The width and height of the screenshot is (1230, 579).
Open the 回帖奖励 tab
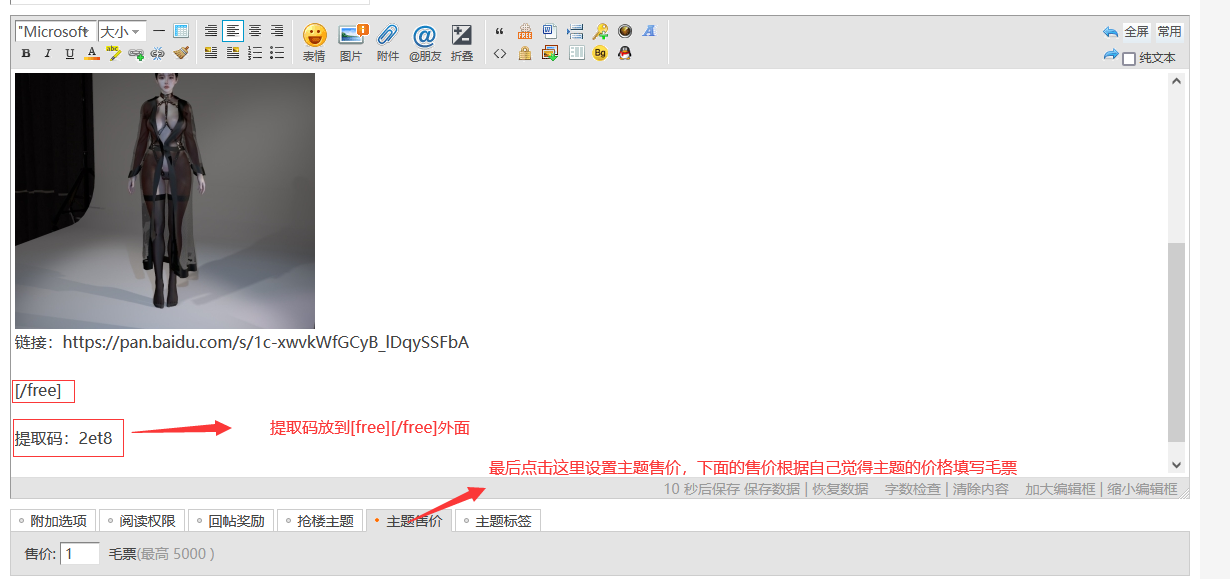point(230,521)
